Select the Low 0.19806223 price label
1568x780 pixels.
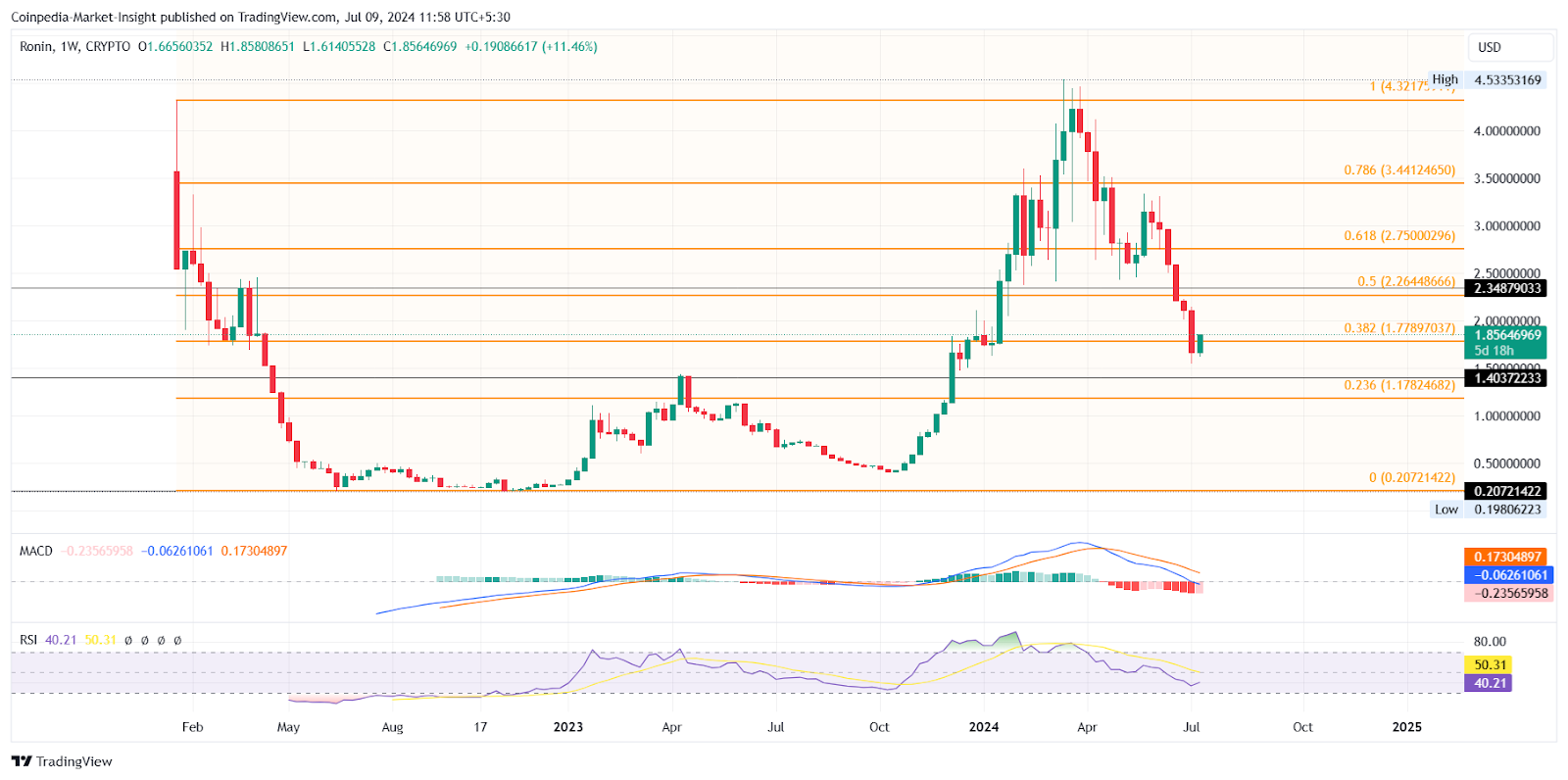1488,509
